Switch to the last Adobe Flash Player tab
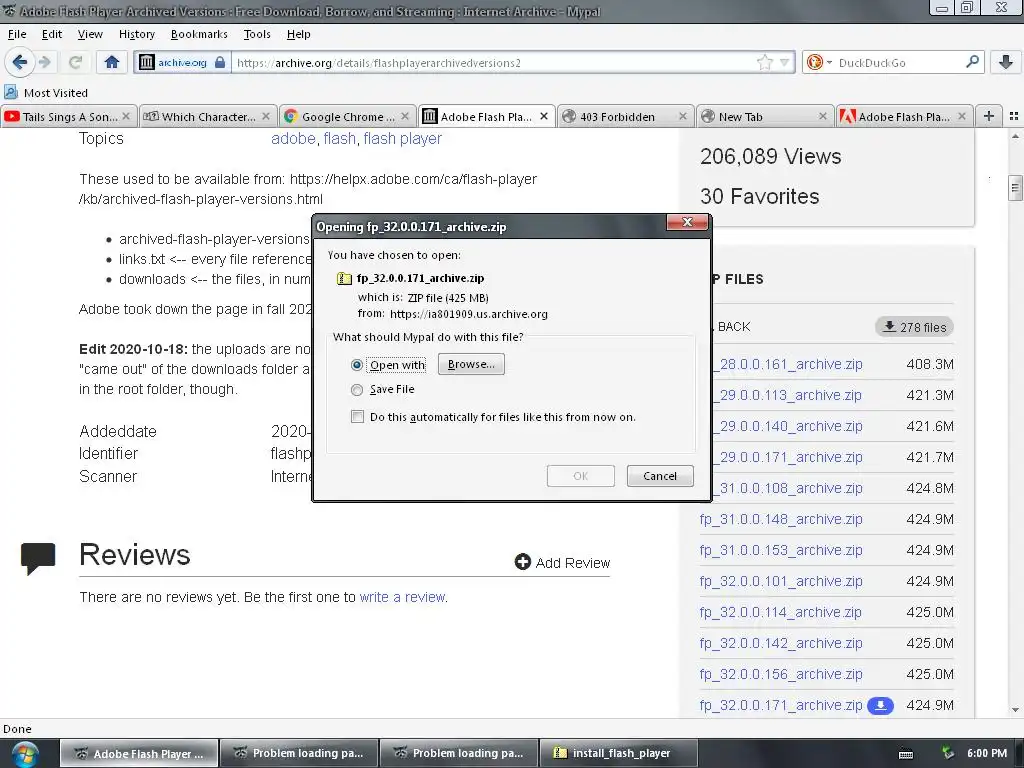 click(x=904, y=116)
